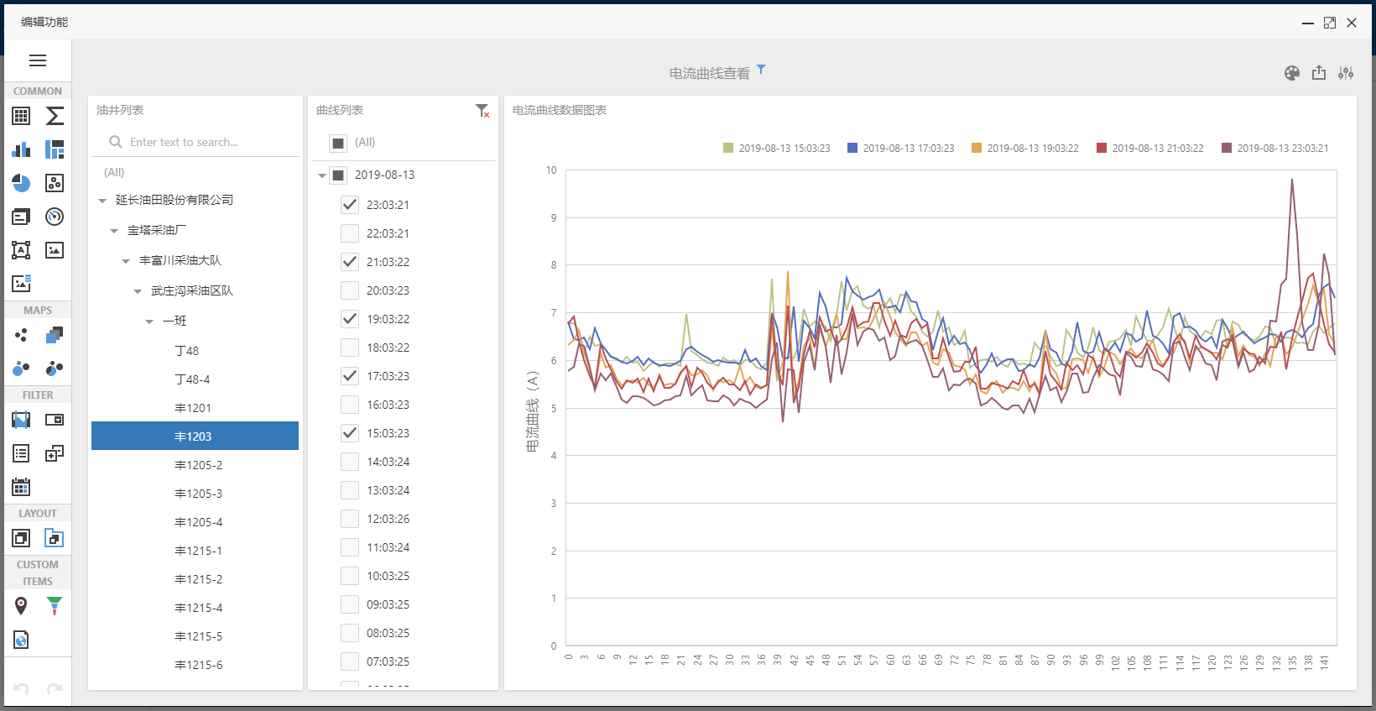Add a Treemap item

[x=55, y=150]
